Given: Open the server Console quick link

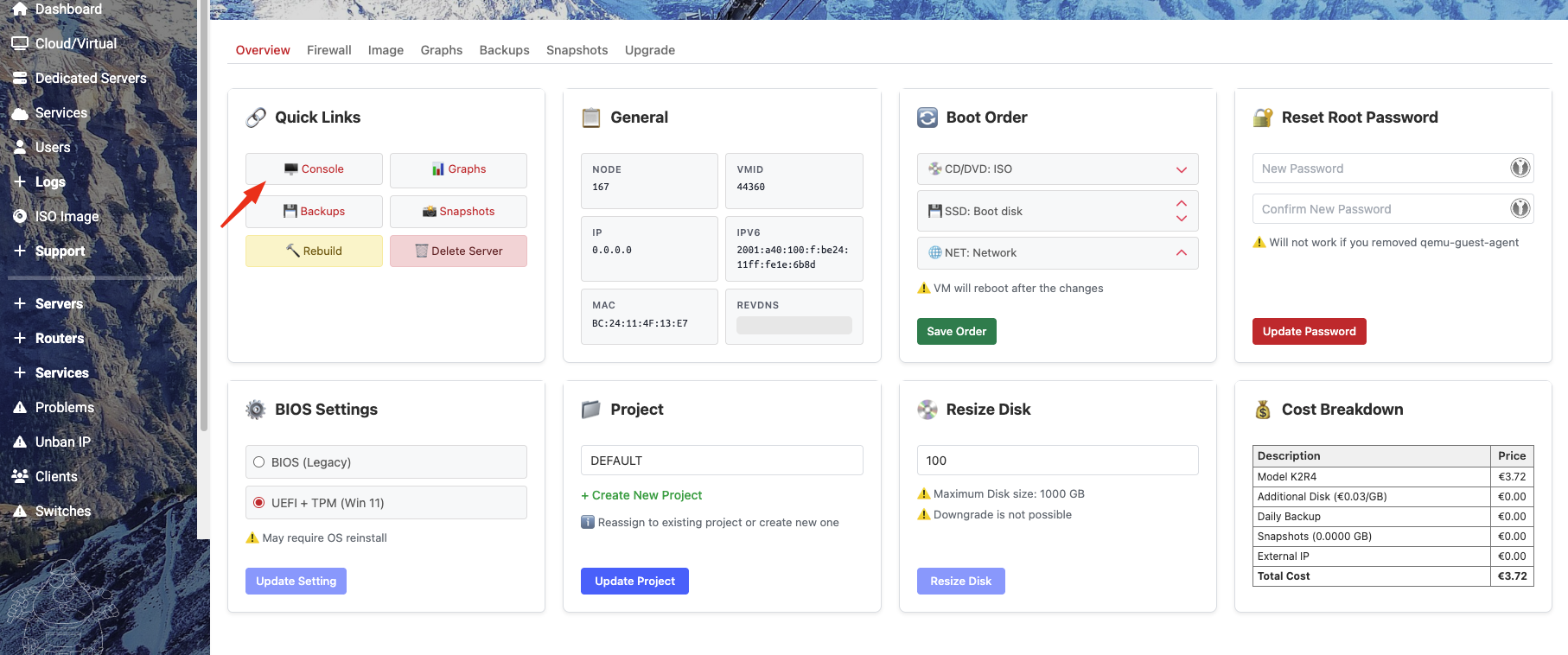Looking at the screenshot, I should coord(314,169).
